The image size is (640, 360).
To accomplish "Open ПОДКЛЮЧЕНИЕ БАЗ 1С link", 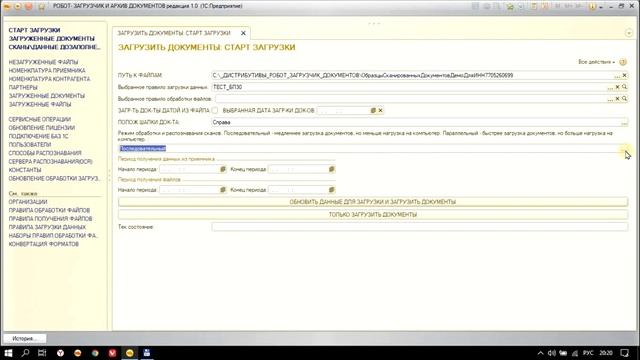I will tap(38, 136).
